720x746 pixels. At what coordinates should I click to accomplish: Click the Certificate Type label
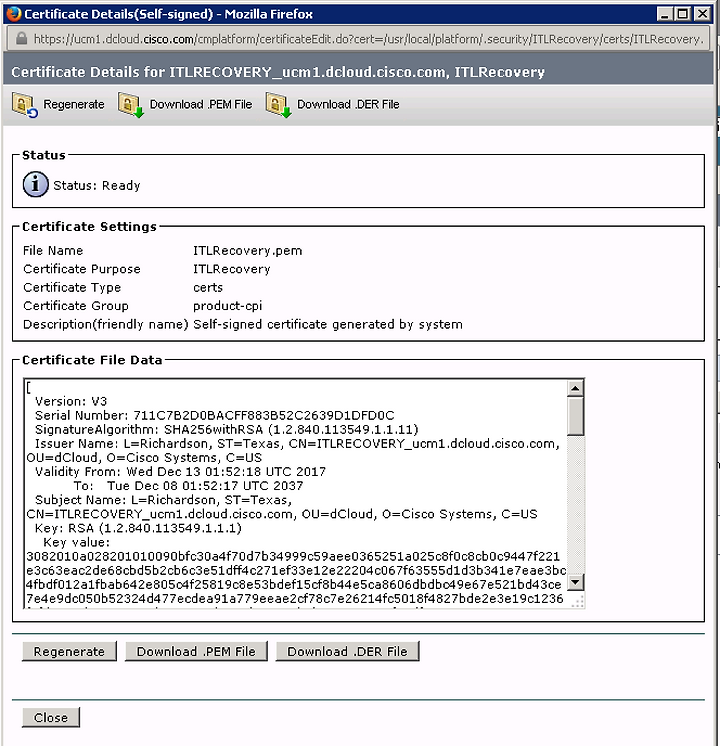[72, 287]
